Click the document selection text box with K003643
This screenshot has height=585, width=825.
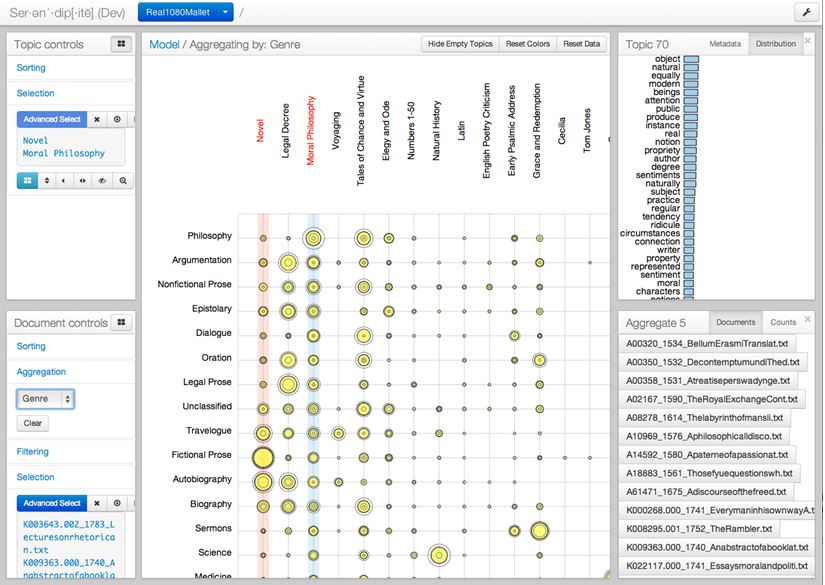coord(71,546)
